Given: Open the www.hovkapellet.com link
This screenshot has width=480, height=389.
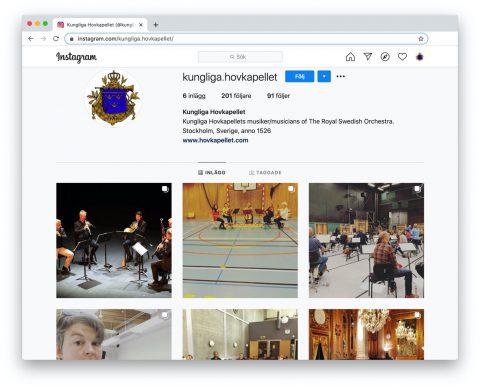Looking at the screenshot, I should point(215,140).
